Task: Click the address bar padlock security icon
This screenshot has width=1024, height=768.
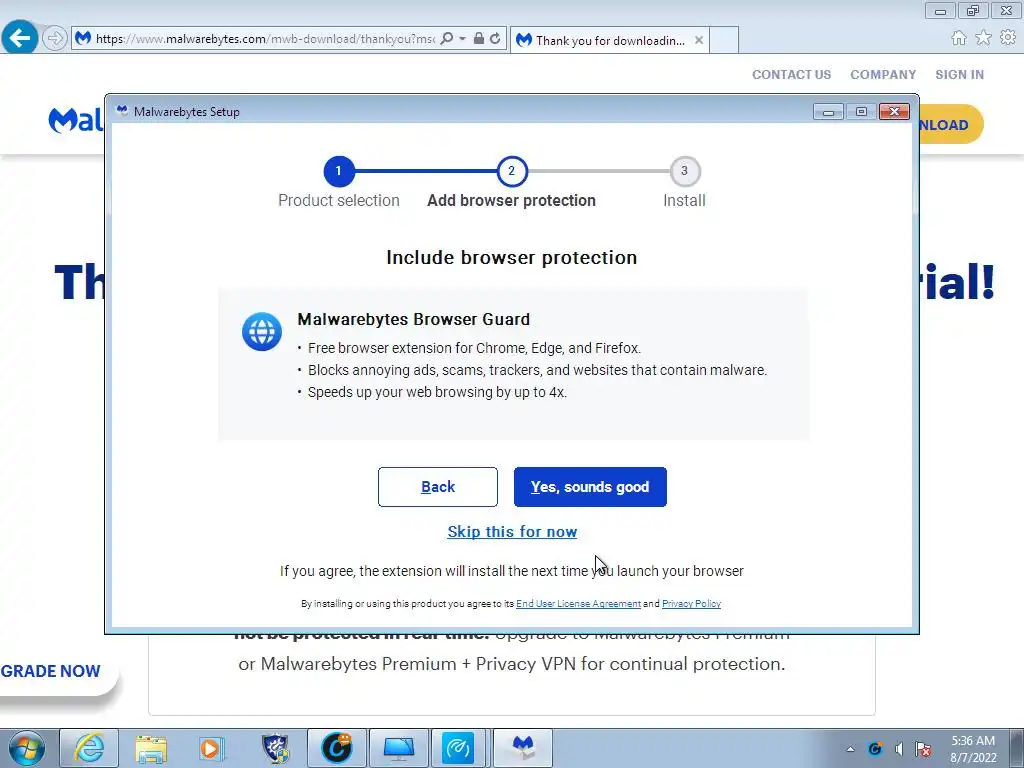Action: pyautogui.click(x=479, y=39)
